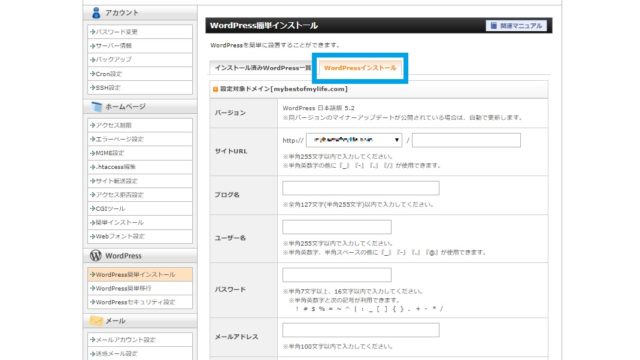This screenshot has height=360, width=640.
Task: Open アクセス拒否設定 link
Action: pos(140,195)
